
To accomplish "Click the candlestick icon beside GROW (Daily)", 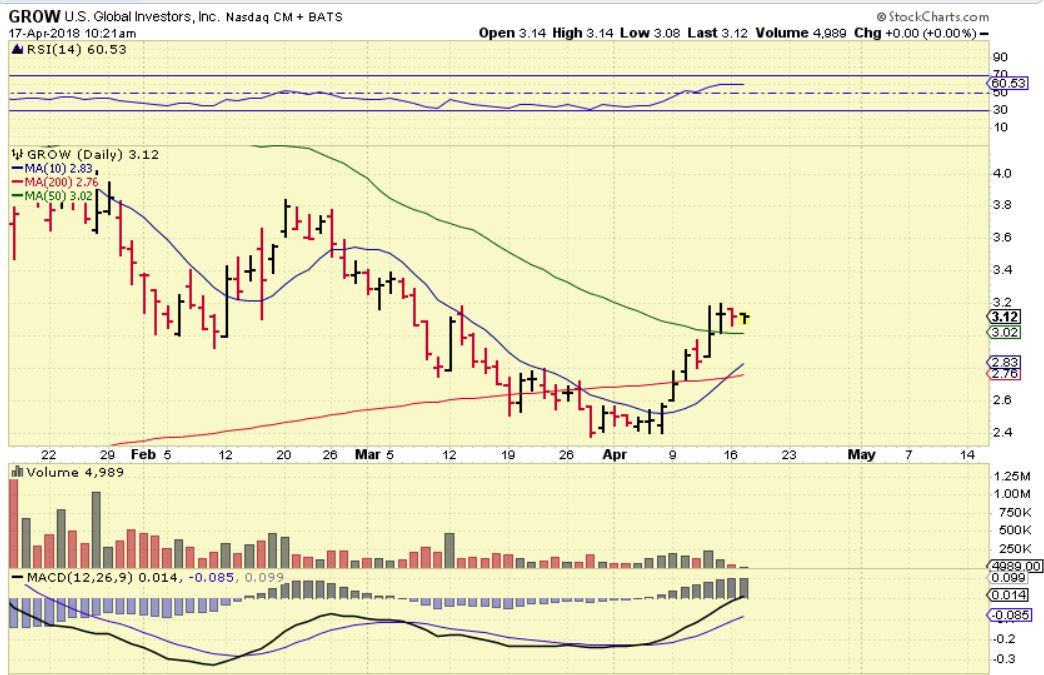I will pyautogui.click(x=17, y=154).
